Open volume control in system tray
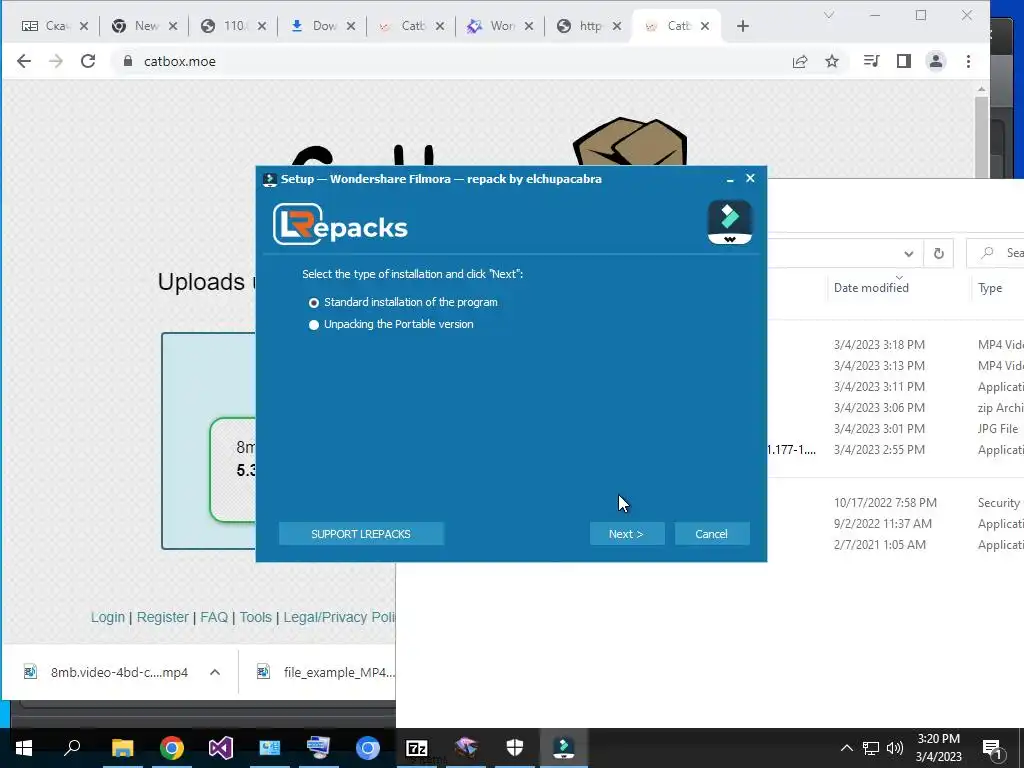Screen dimensions: 1024x768 [x=895, y=748]
